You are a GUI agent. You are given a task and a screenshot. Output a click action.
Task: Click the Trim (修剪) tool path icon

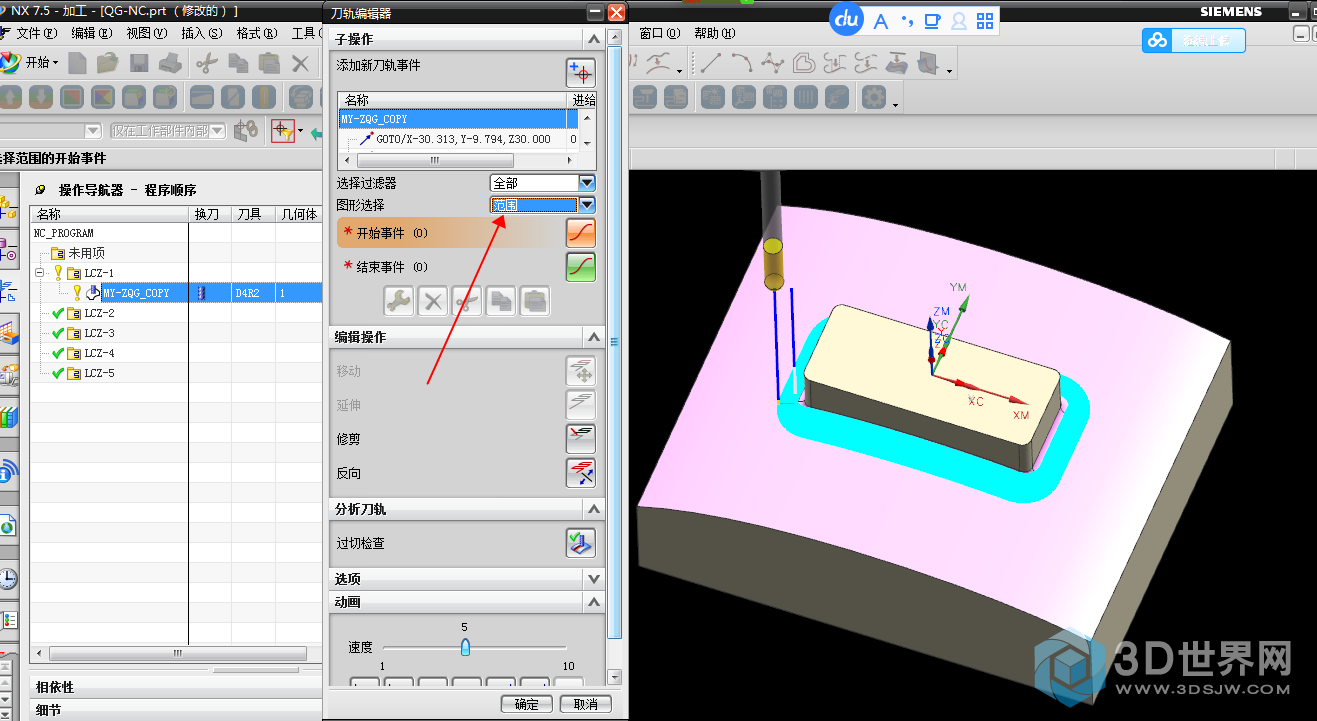(x=580, y=439)
